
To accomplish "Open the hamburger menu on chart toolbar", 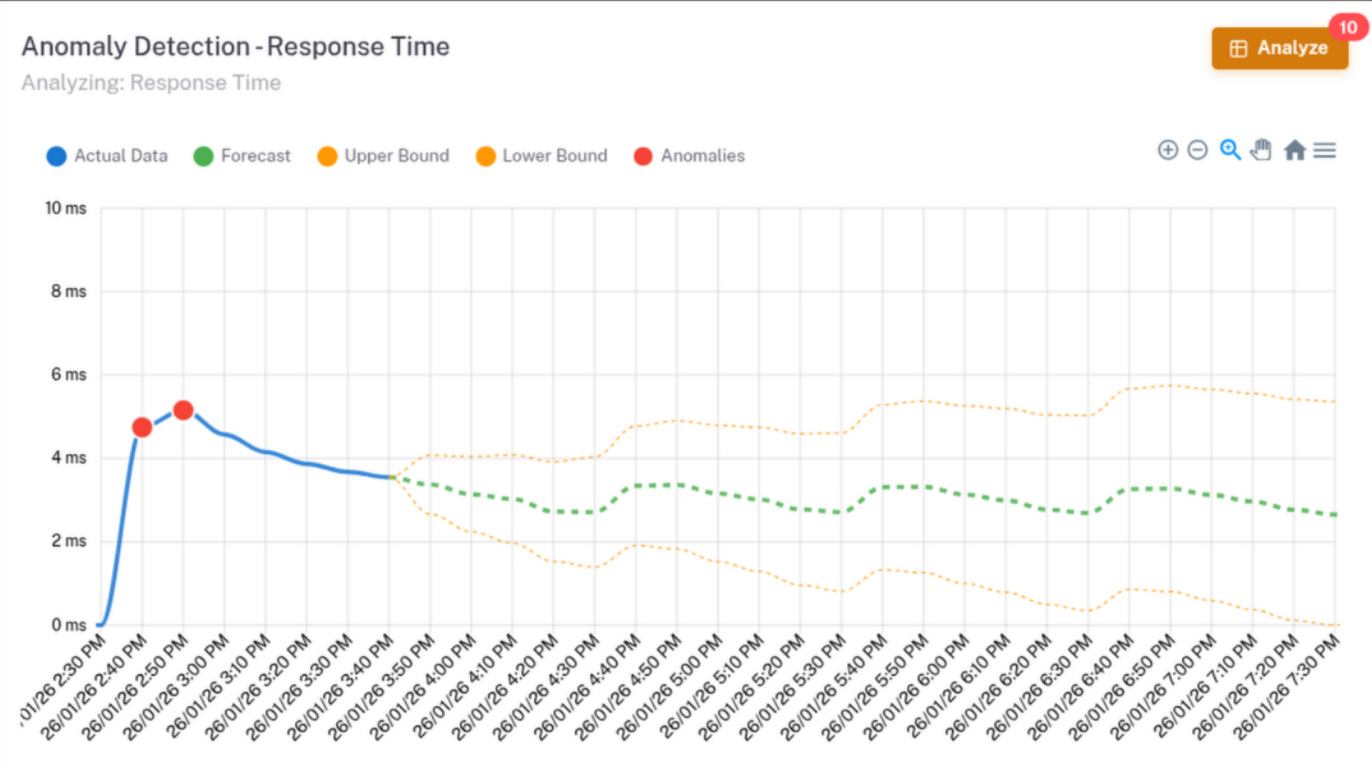I will point(1324,149).
